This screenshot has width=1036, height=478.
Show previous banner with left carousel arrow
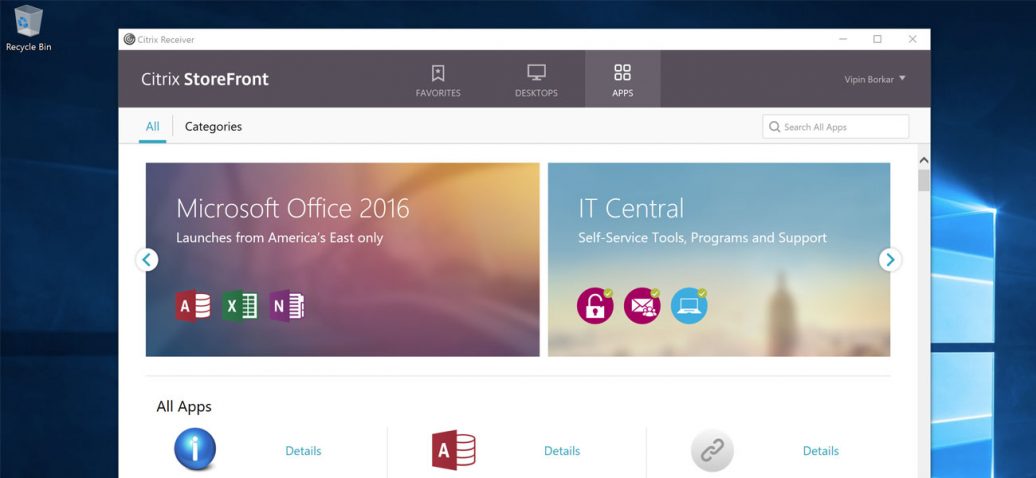pyautogui.click(x=147, y=260)
